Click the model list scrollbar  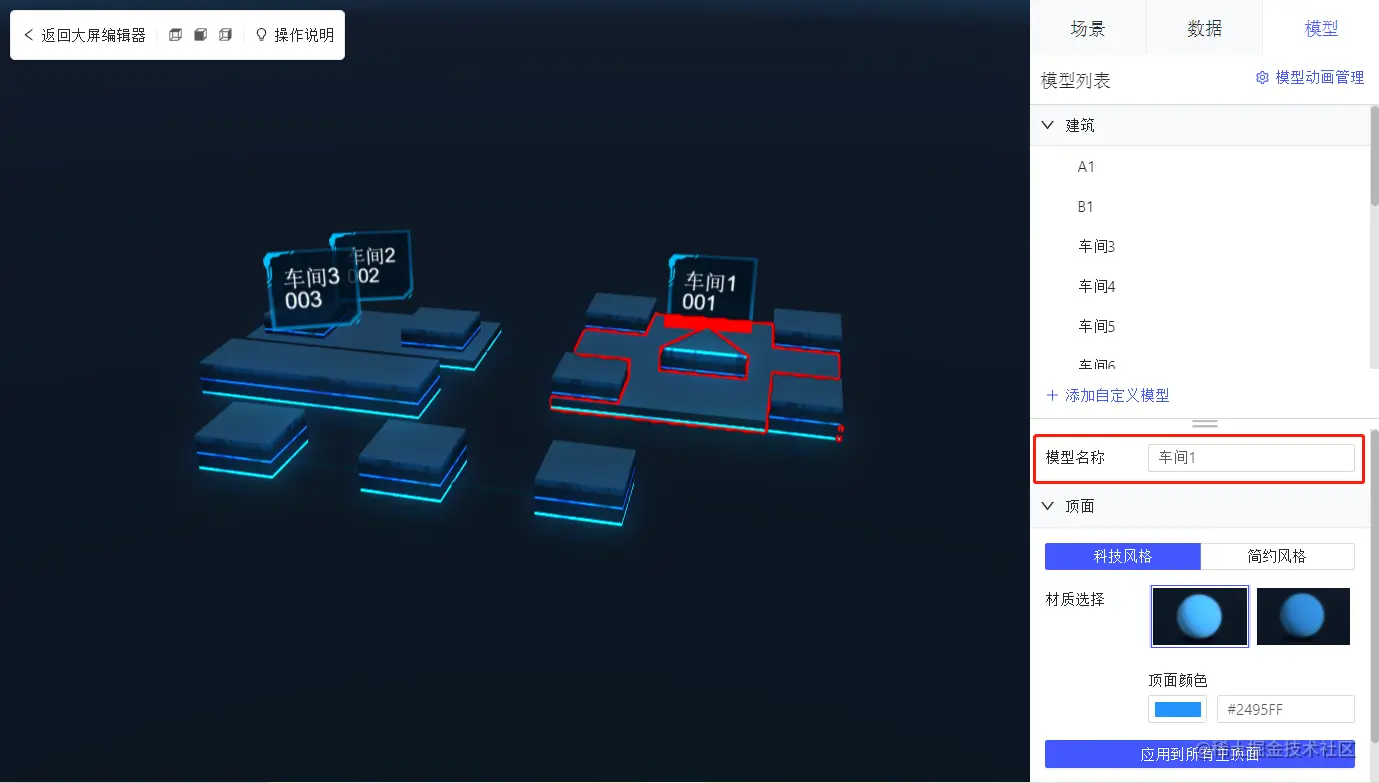click(1374, 158)
